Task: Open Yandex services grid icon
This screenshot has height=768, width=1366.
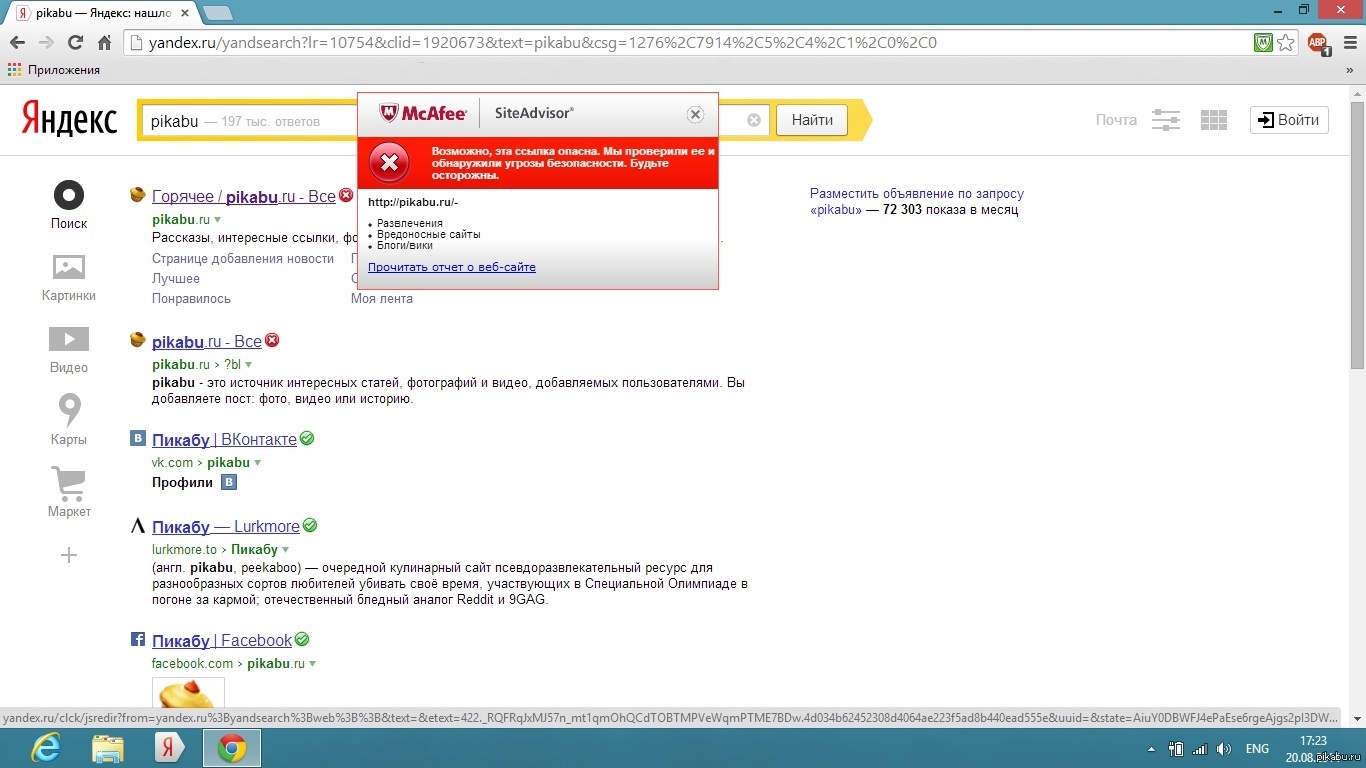Action: click(x=1213, y=120)
